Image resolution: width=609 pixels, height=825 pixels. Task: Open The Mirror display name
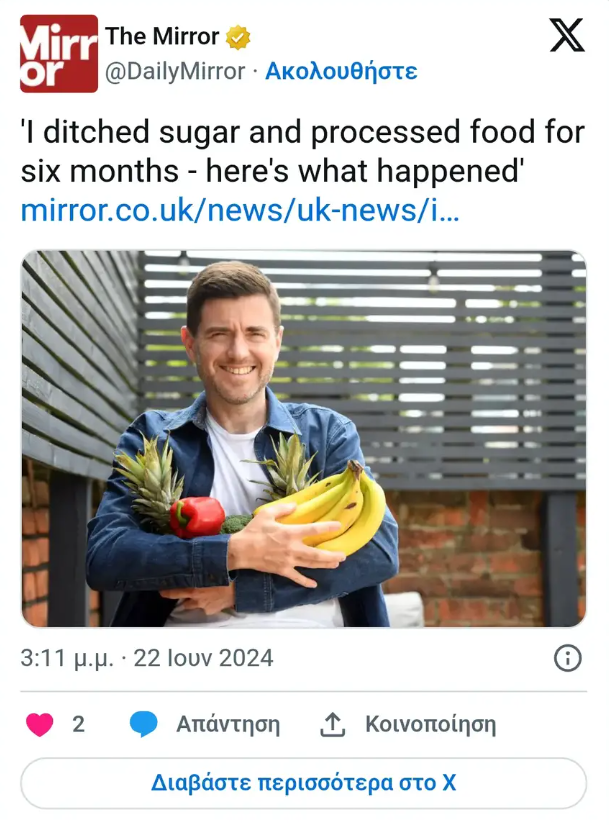point(162,37)
